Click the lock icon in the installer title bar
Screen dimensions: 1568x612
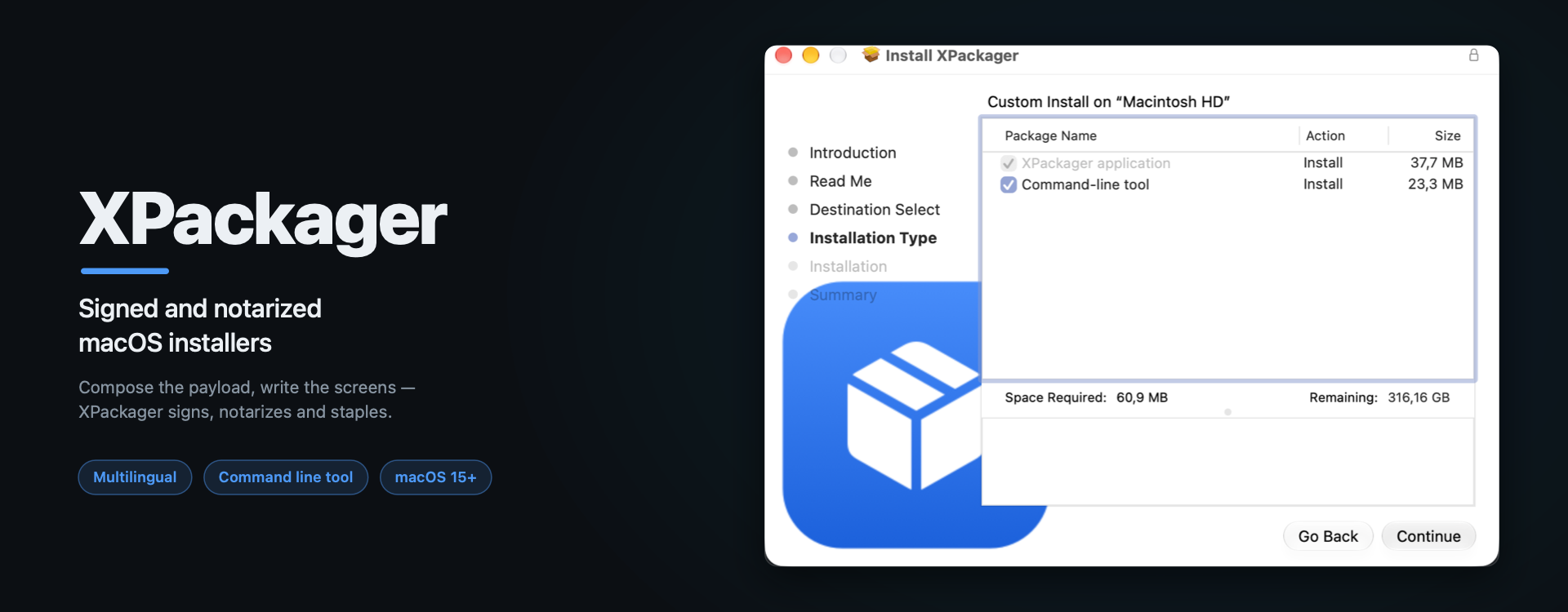pos(1473,55)
